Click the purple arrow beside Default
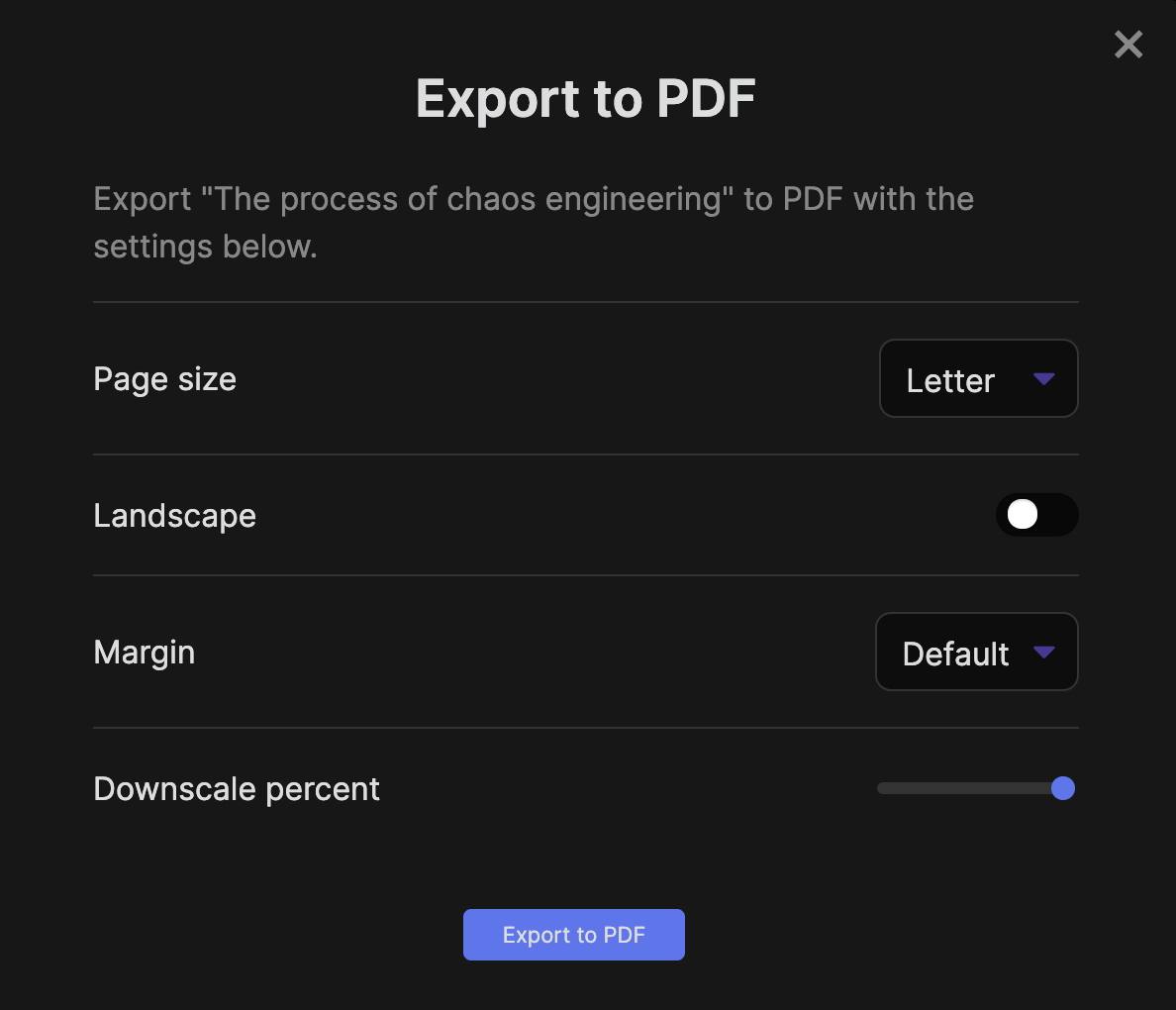The height and width of the screenshot is (1010, 1176). pyautogui.click(x=1043, y=653)
